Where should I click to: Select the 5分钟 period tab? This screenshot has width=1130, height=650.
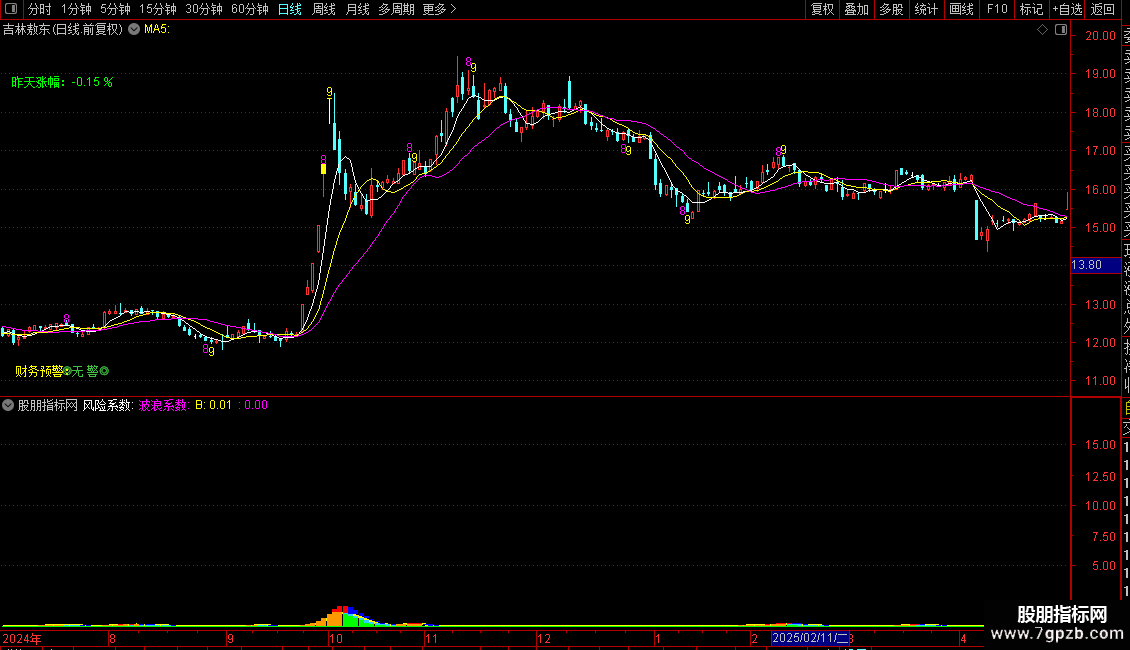tap(115, 9)
